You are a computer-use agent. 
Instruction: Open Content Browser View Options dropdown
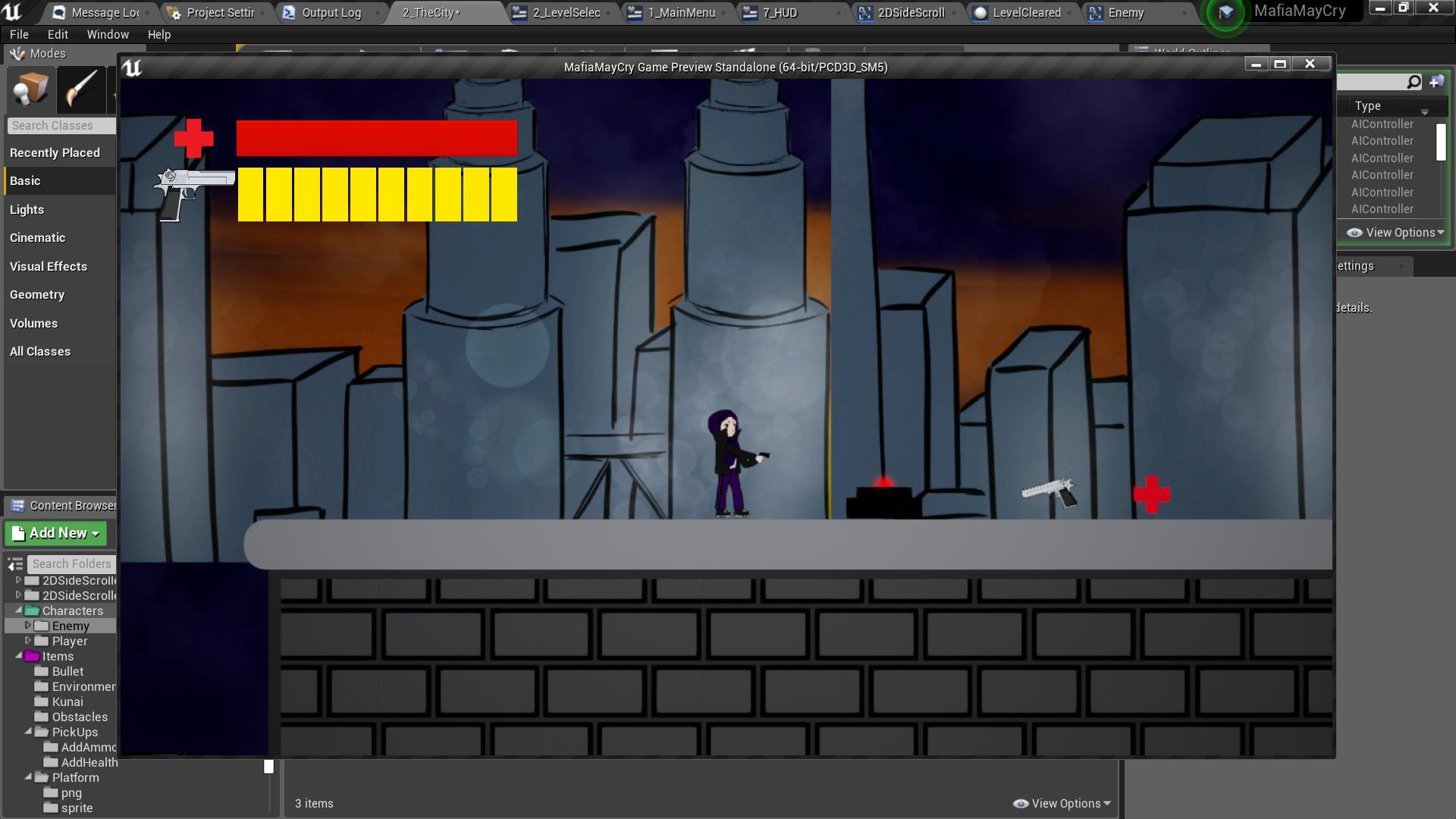(1062, 804)
